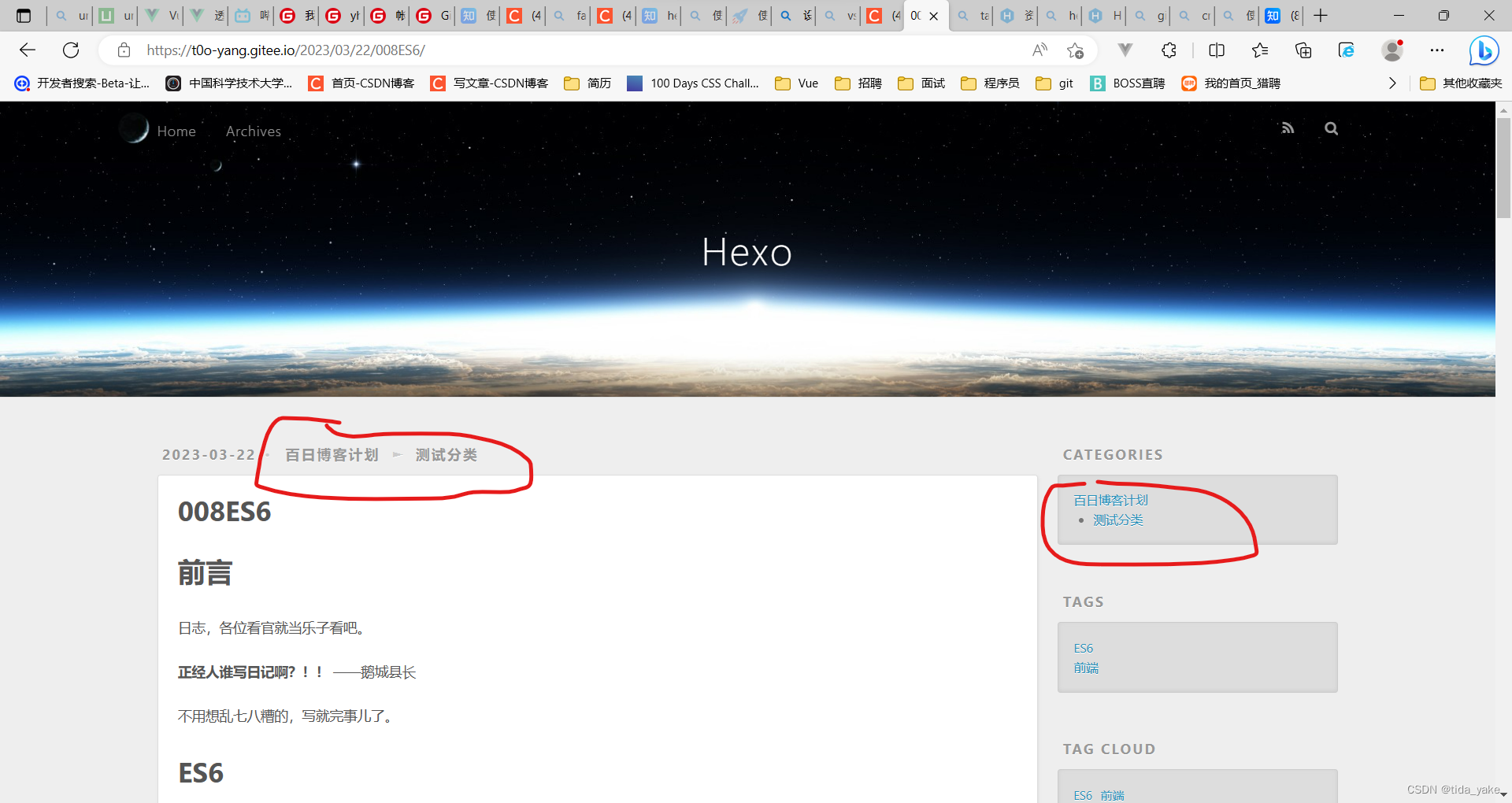Open the 简历 bookmarks folder

587,83
